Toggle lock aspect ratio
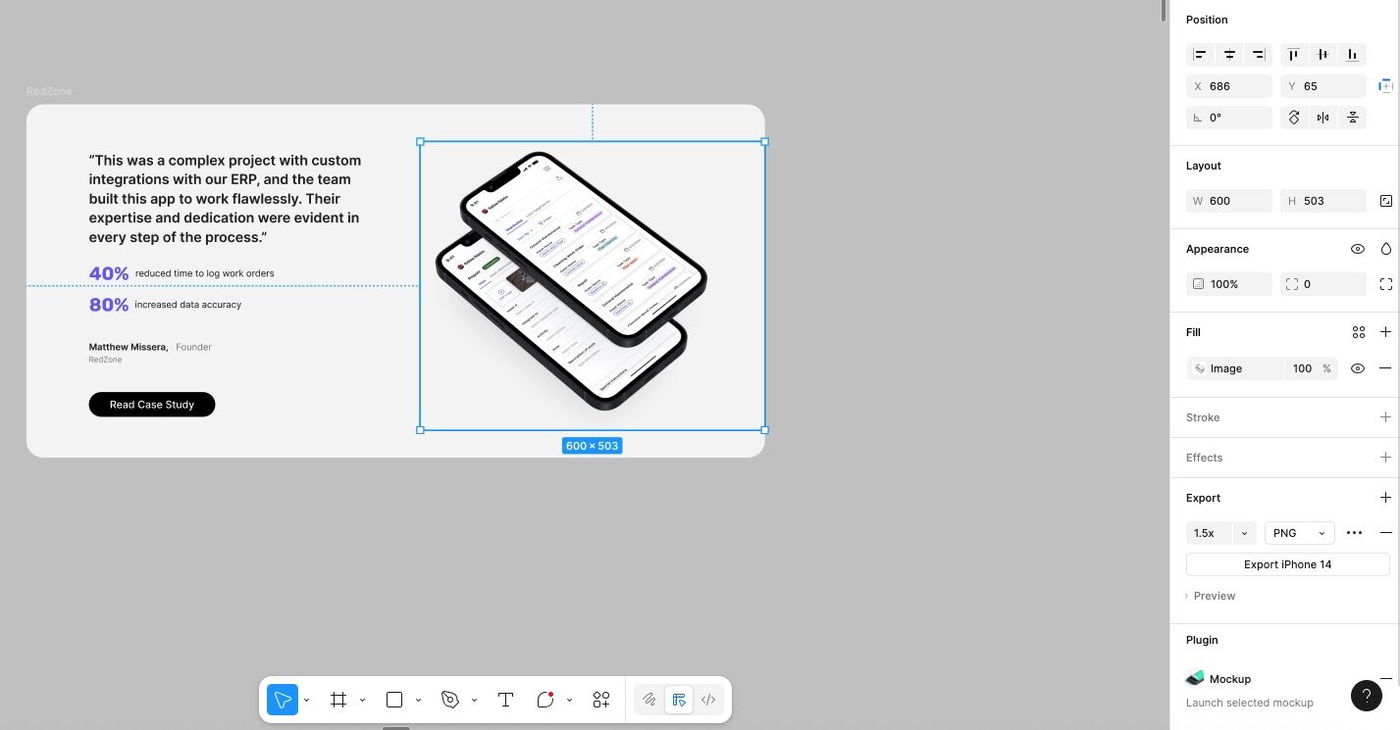Viewport: 1400px width, 730px height. pos(1385,201)
